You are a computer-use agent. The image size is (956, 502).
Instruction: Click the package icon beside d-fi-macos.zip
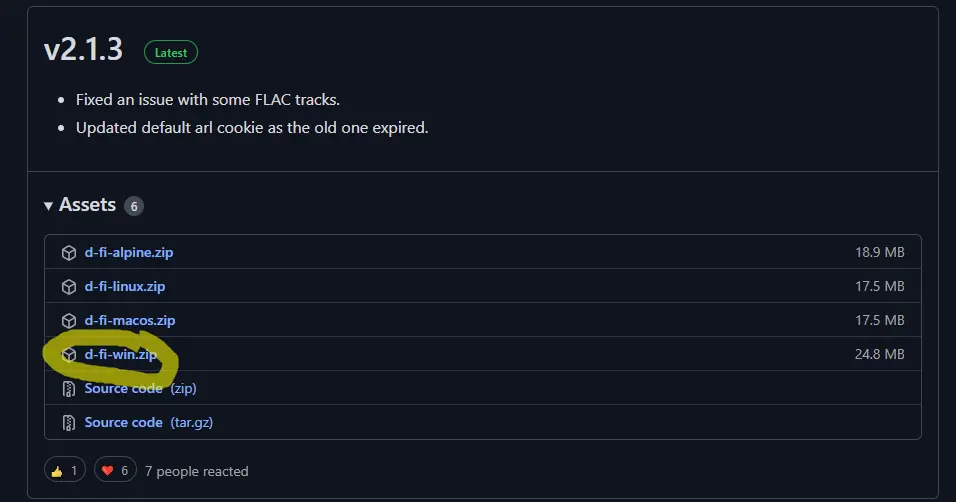69,321
